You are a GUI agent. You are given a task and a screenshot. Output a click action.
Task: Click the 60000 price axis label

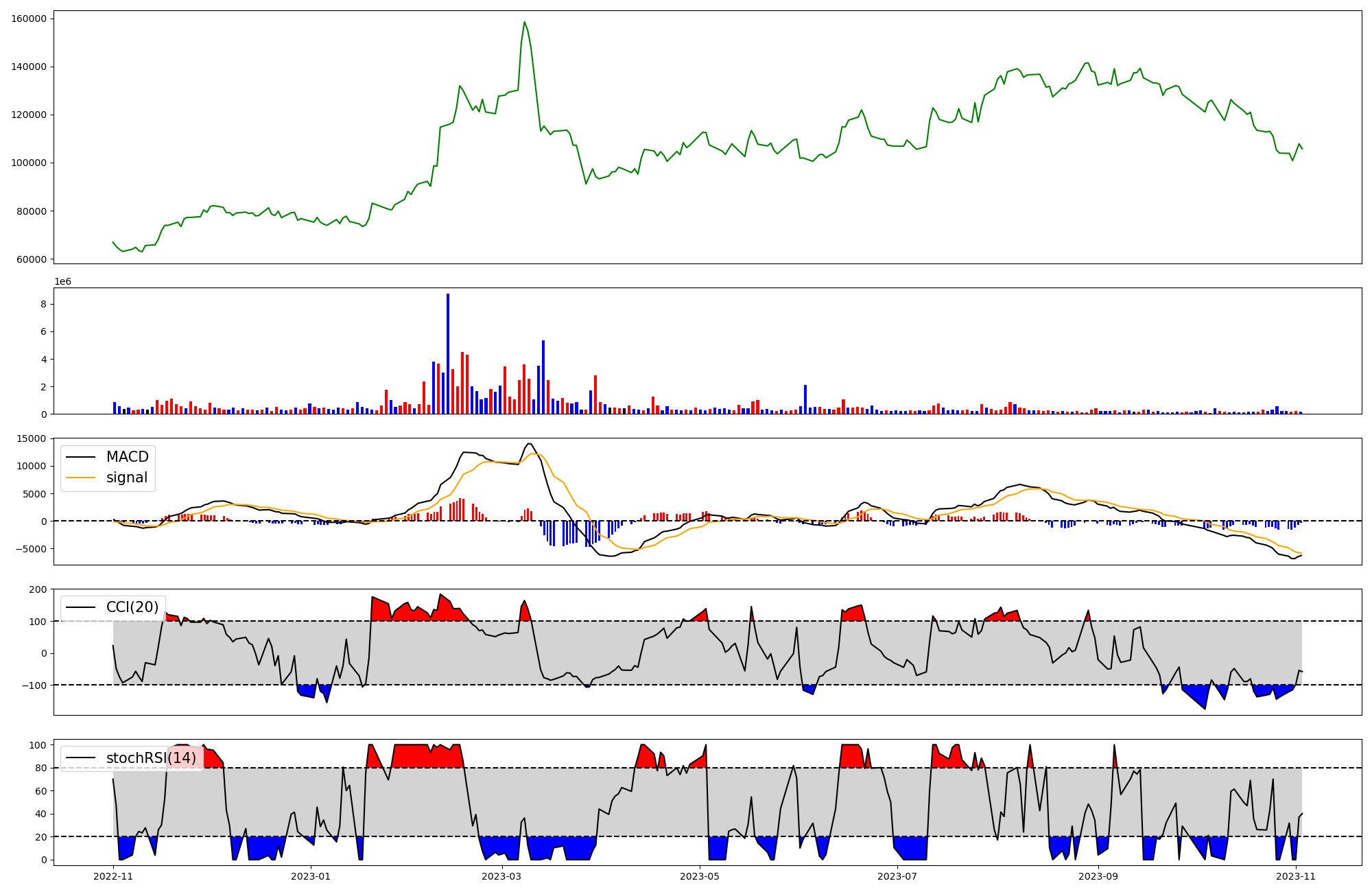click(32, 259)
